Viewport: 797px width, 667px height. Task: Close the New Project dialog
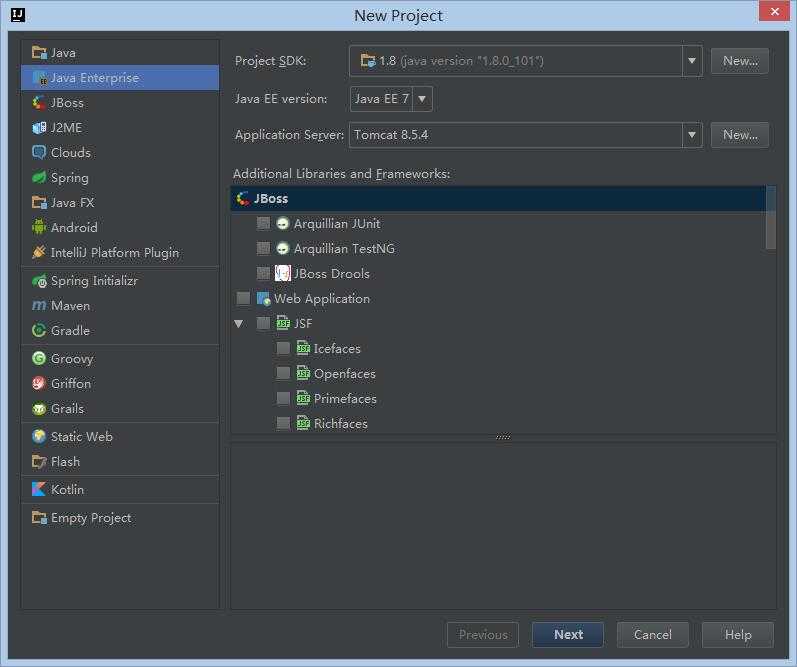[774, 11]
